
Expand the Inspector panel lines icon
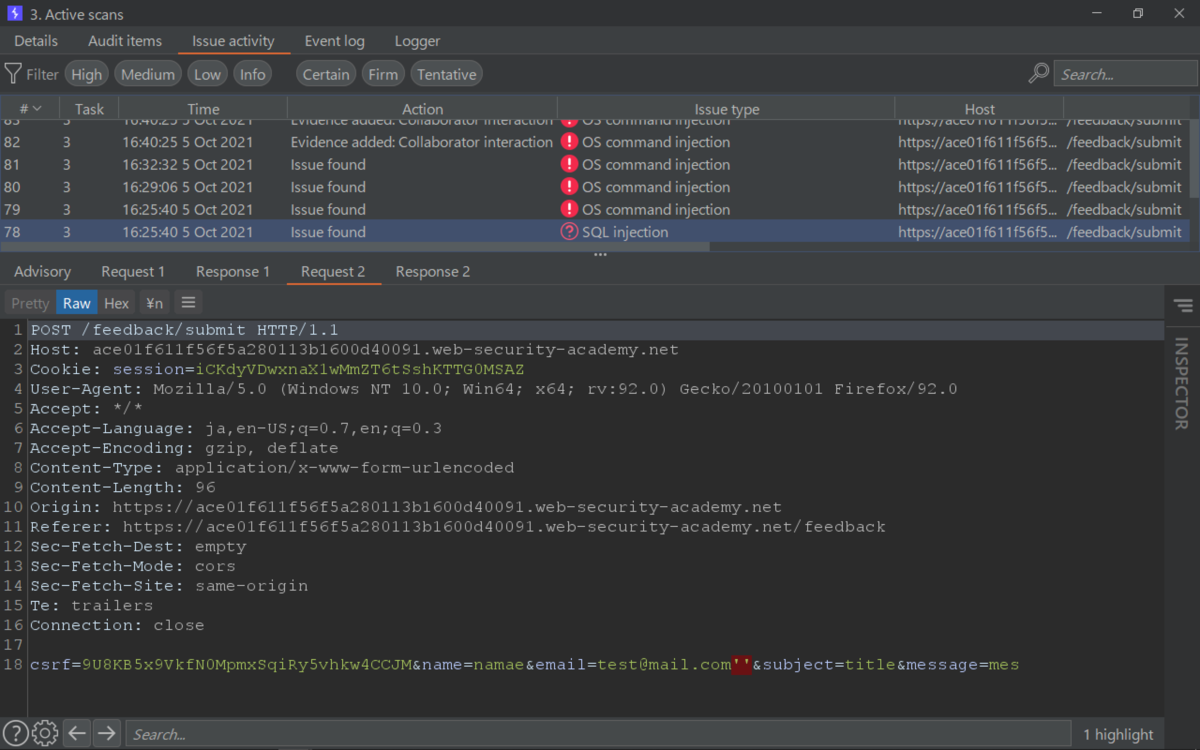[x=1183, y=306]
